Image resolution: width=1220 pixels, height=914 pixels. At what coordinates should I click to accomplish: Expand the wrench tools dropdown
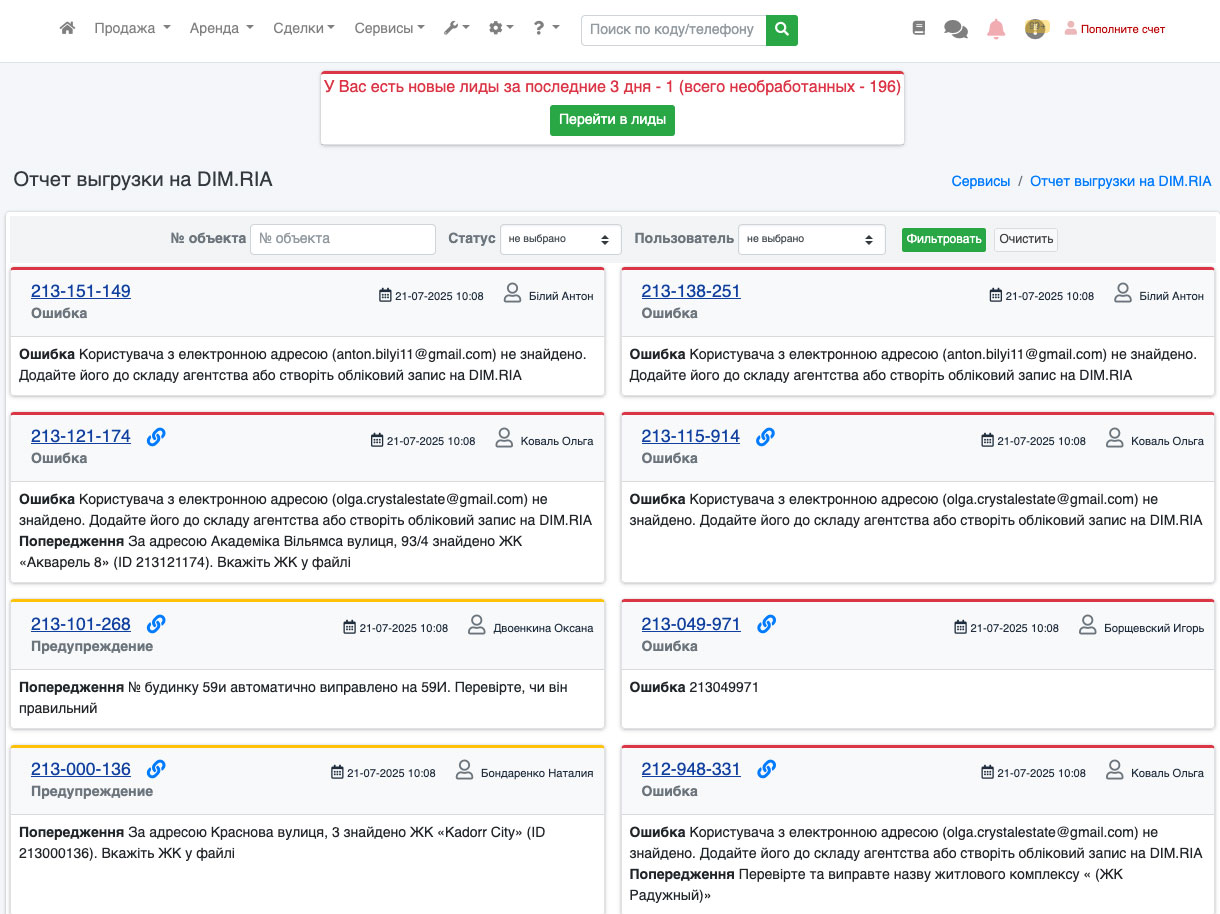(456, 29)
